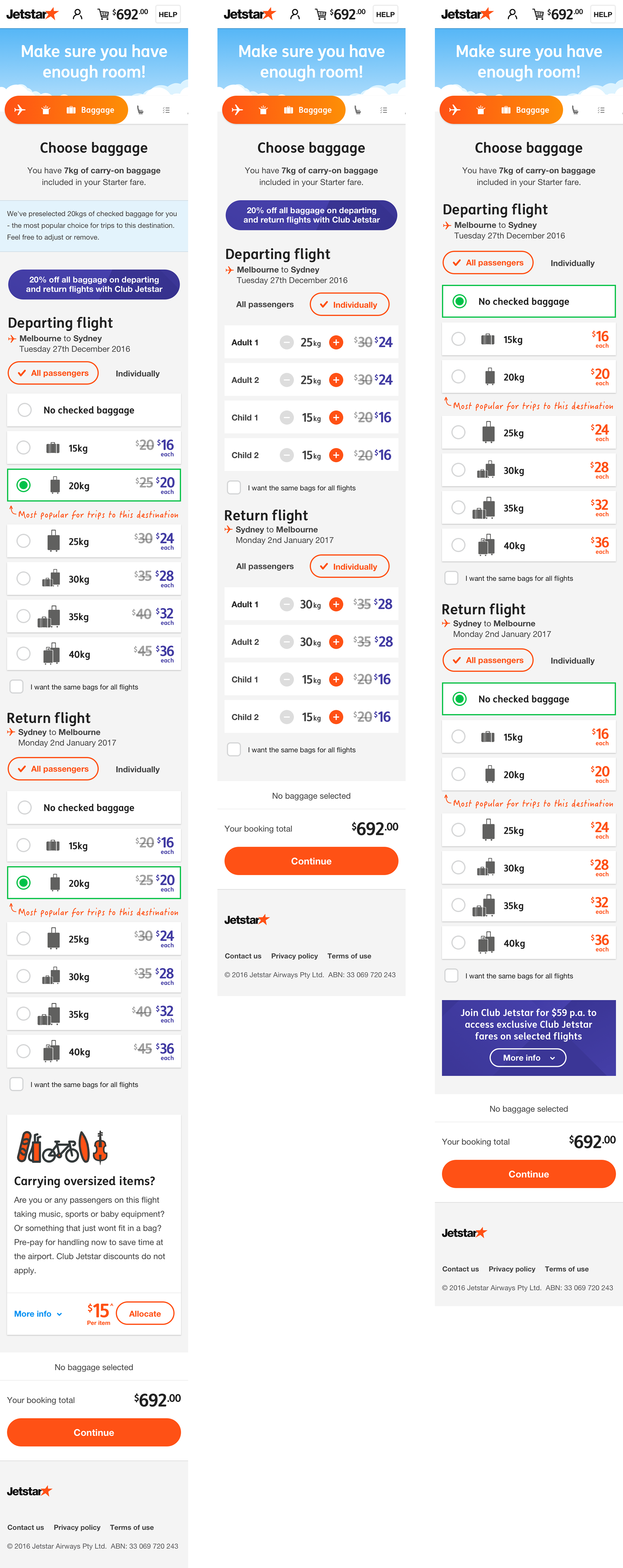Reduce baggage with minus for return Child 2
The image size is (623, 1568).
(287, 717)
